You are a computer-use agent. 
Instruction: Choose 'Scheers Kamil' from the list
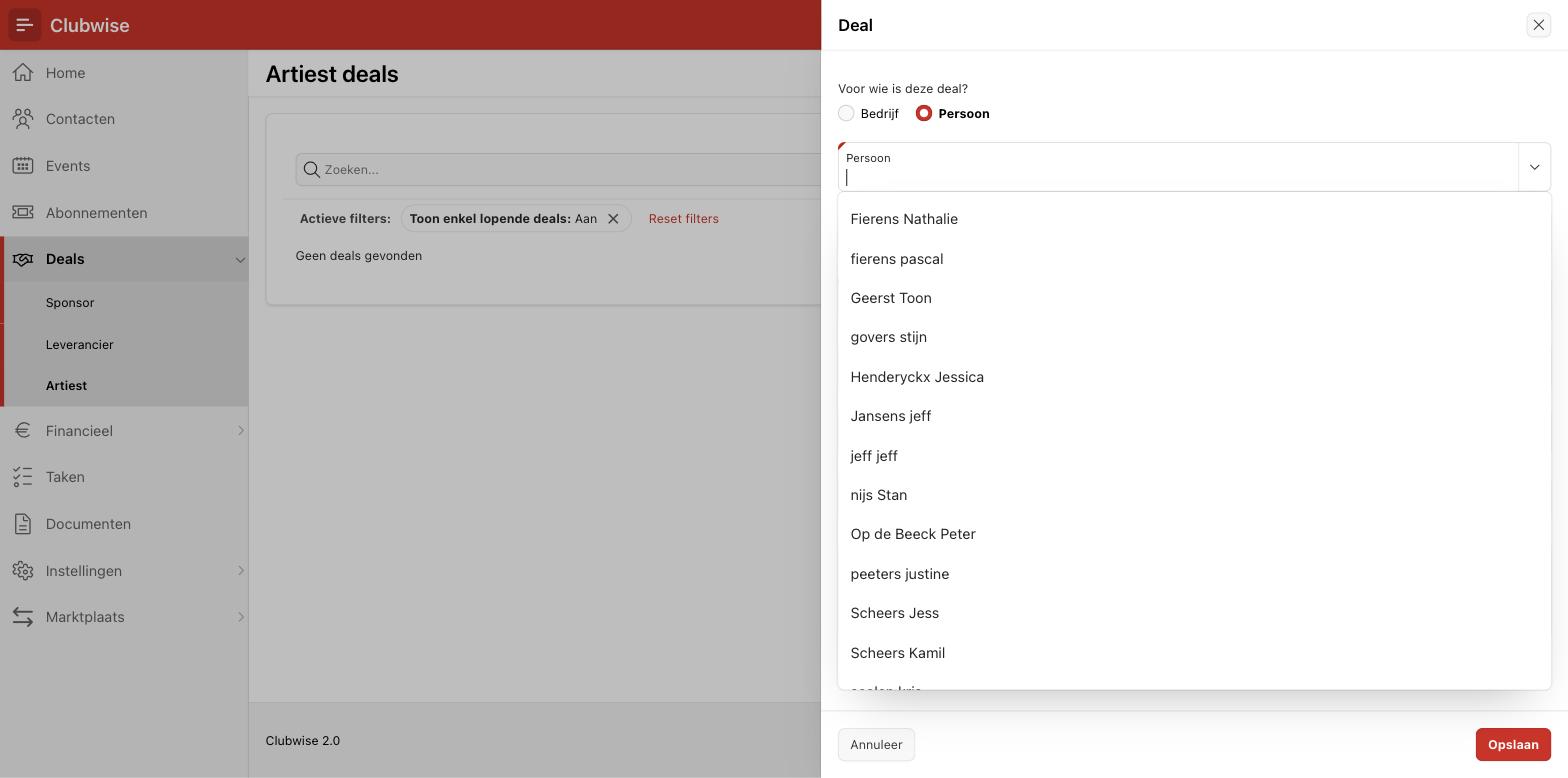coord(1194,653)
